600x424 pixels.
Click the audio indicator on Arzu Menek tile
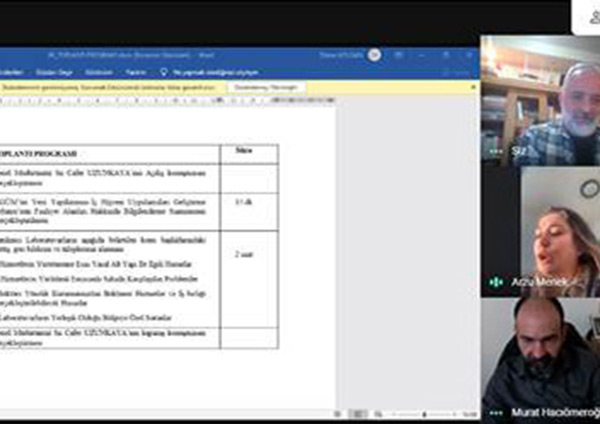point(496,282)
